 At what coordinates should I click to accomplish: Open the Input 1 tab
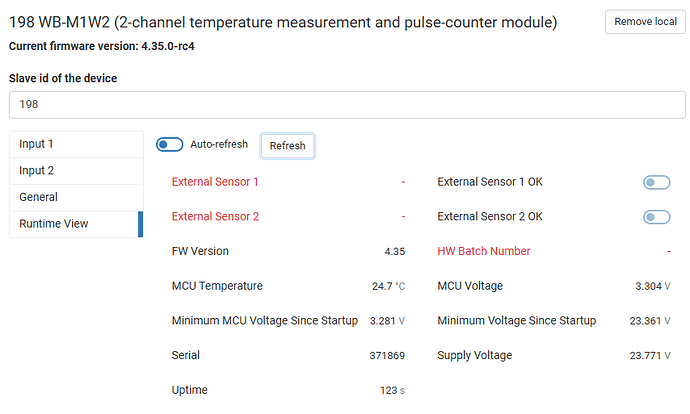[76, 144]
